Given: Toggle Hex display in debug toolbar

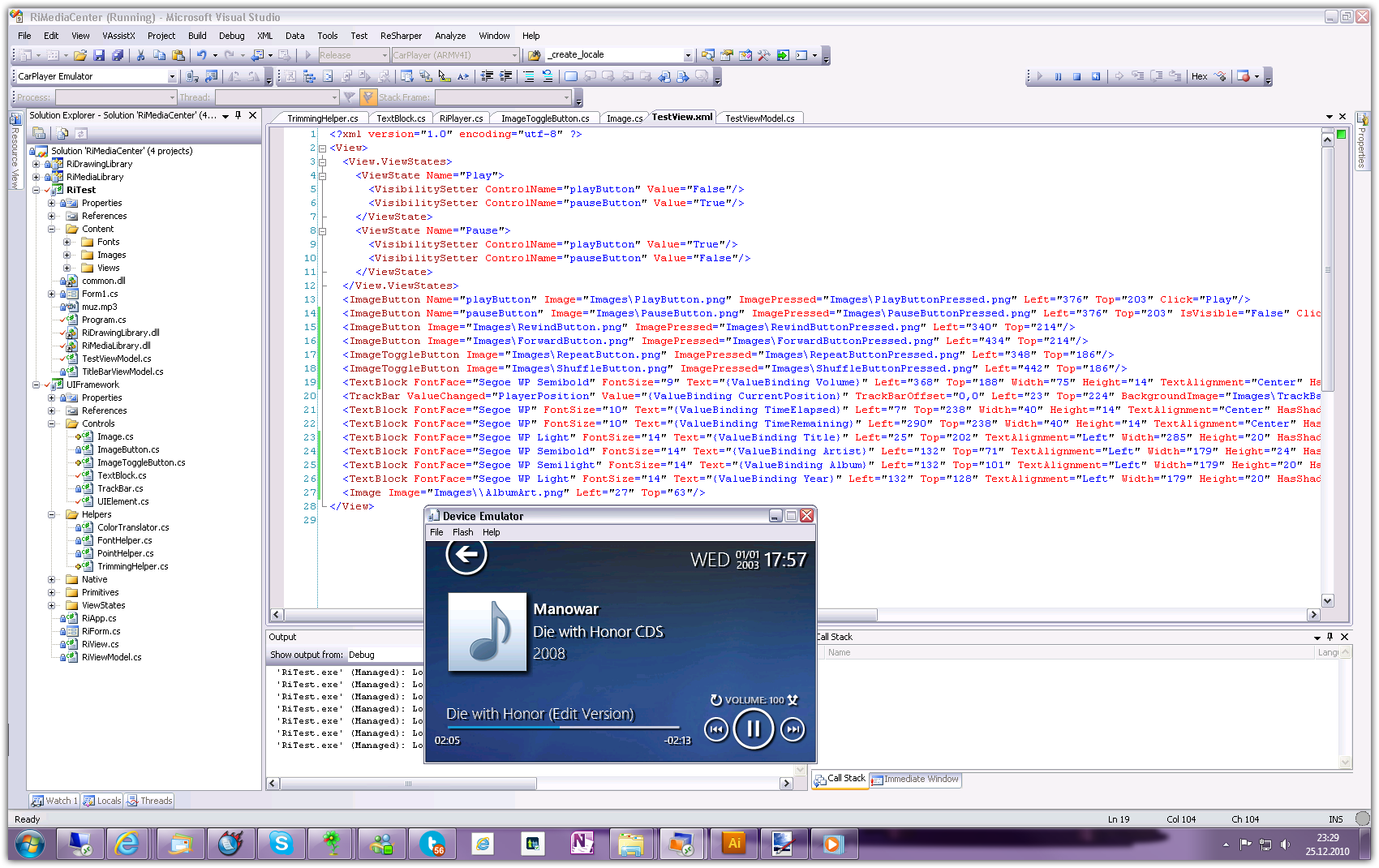Looking at the screenshot, I should [x=1199, y=76].
